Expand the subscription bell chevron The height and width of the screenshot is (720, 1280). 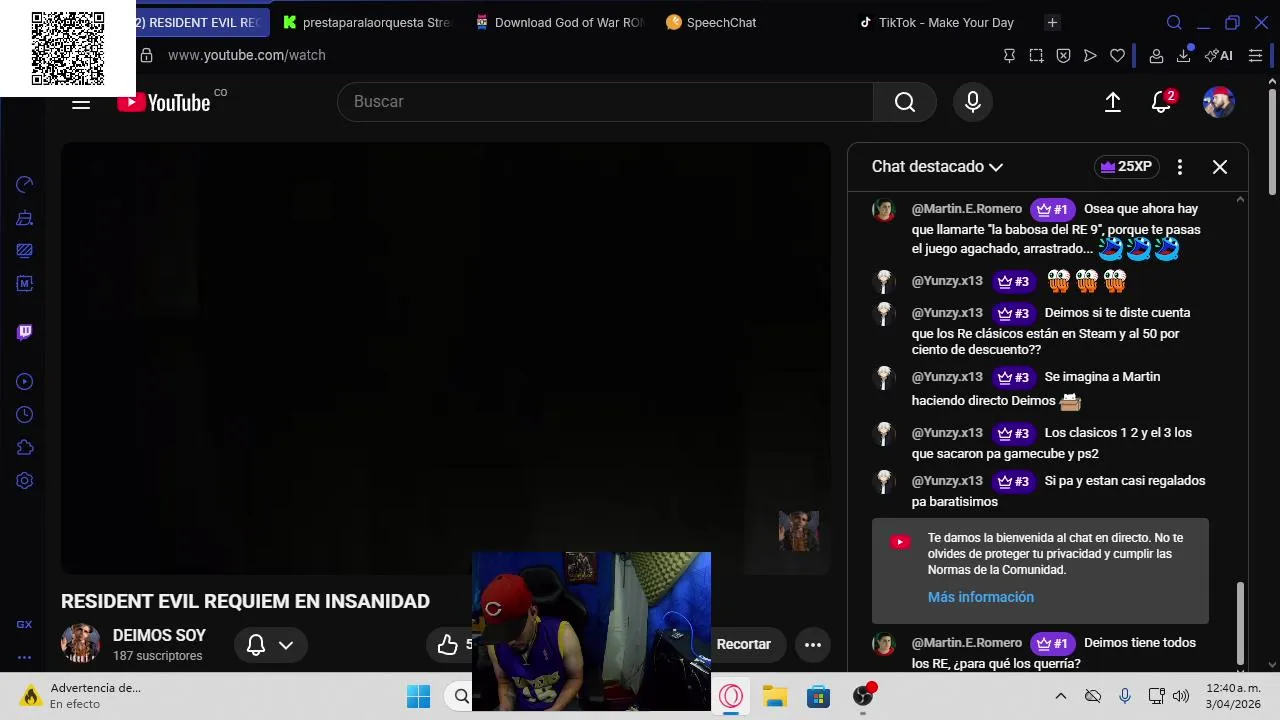286,645
